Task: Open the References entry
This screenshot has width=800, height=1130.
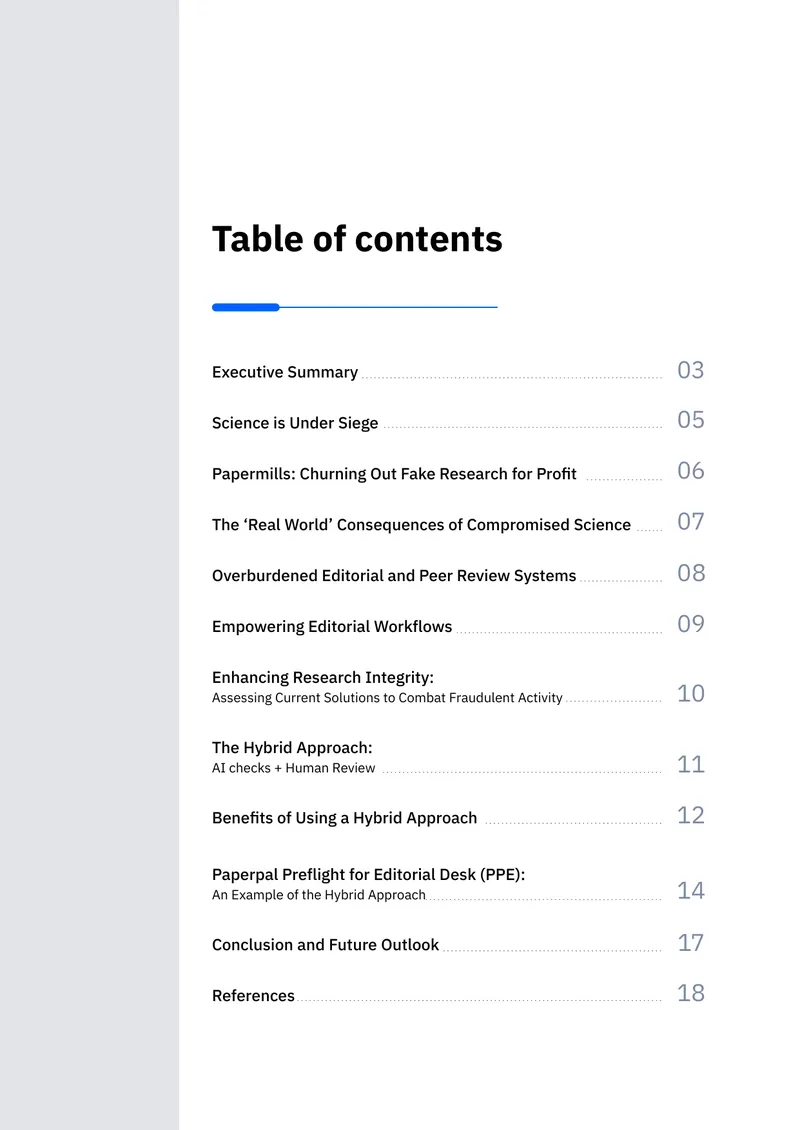Action: [x=253, y=995]
